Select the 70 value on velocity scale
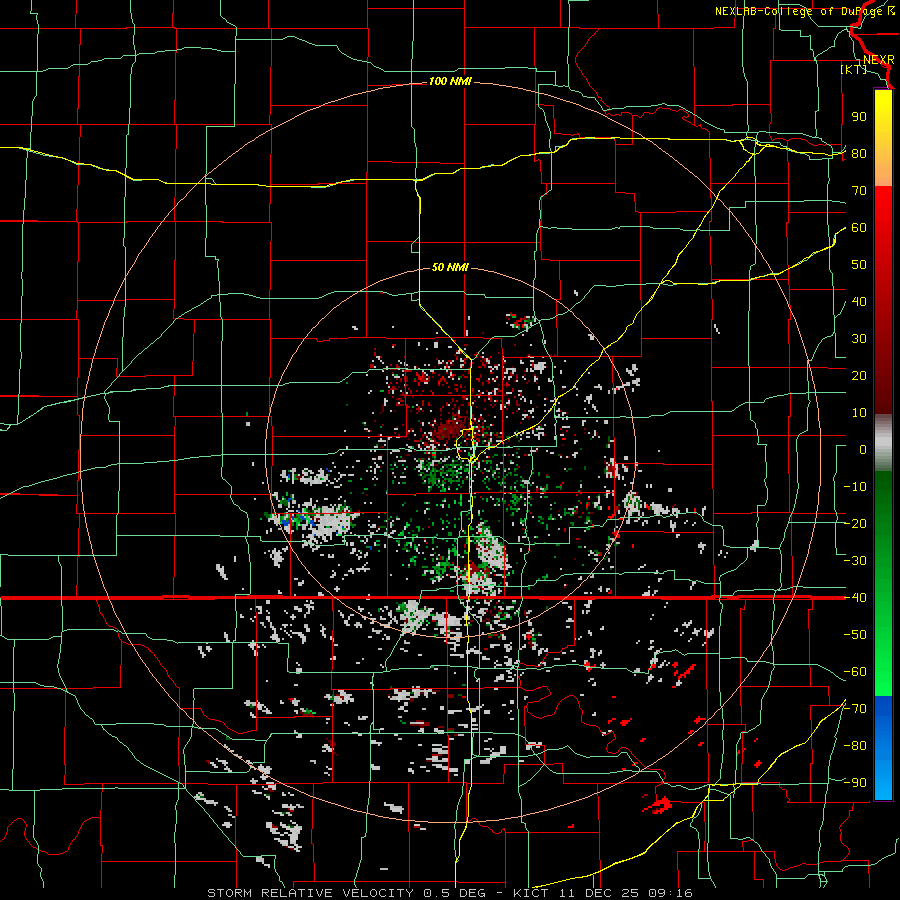 (x=859, y=191)
